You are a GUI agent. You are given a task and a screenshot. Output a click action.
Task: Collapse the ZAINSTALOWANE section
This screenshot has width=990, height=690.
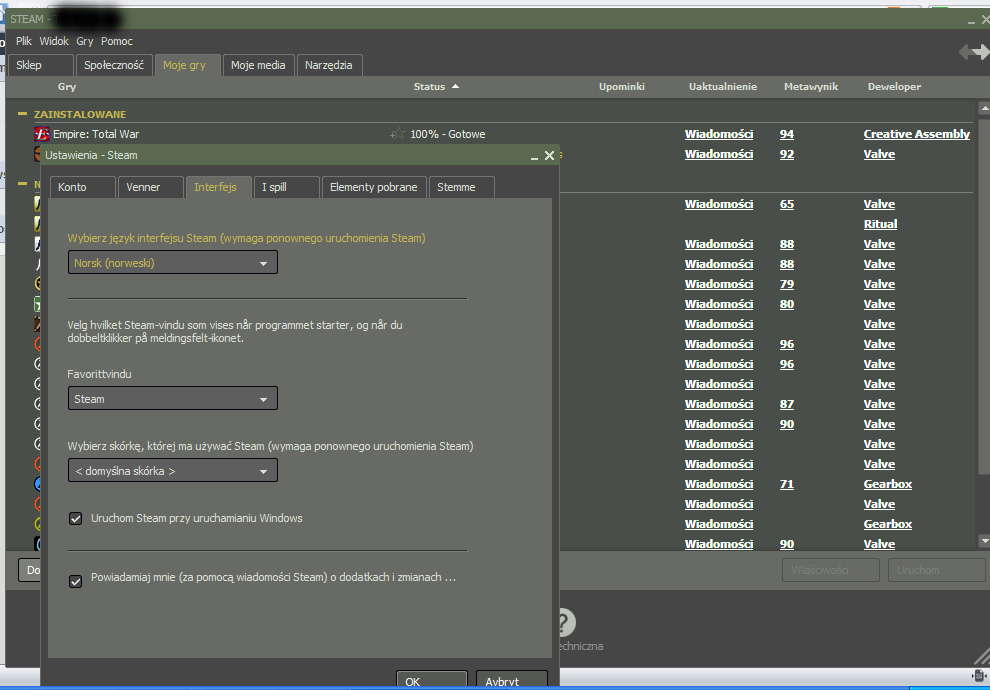(23, 114)
